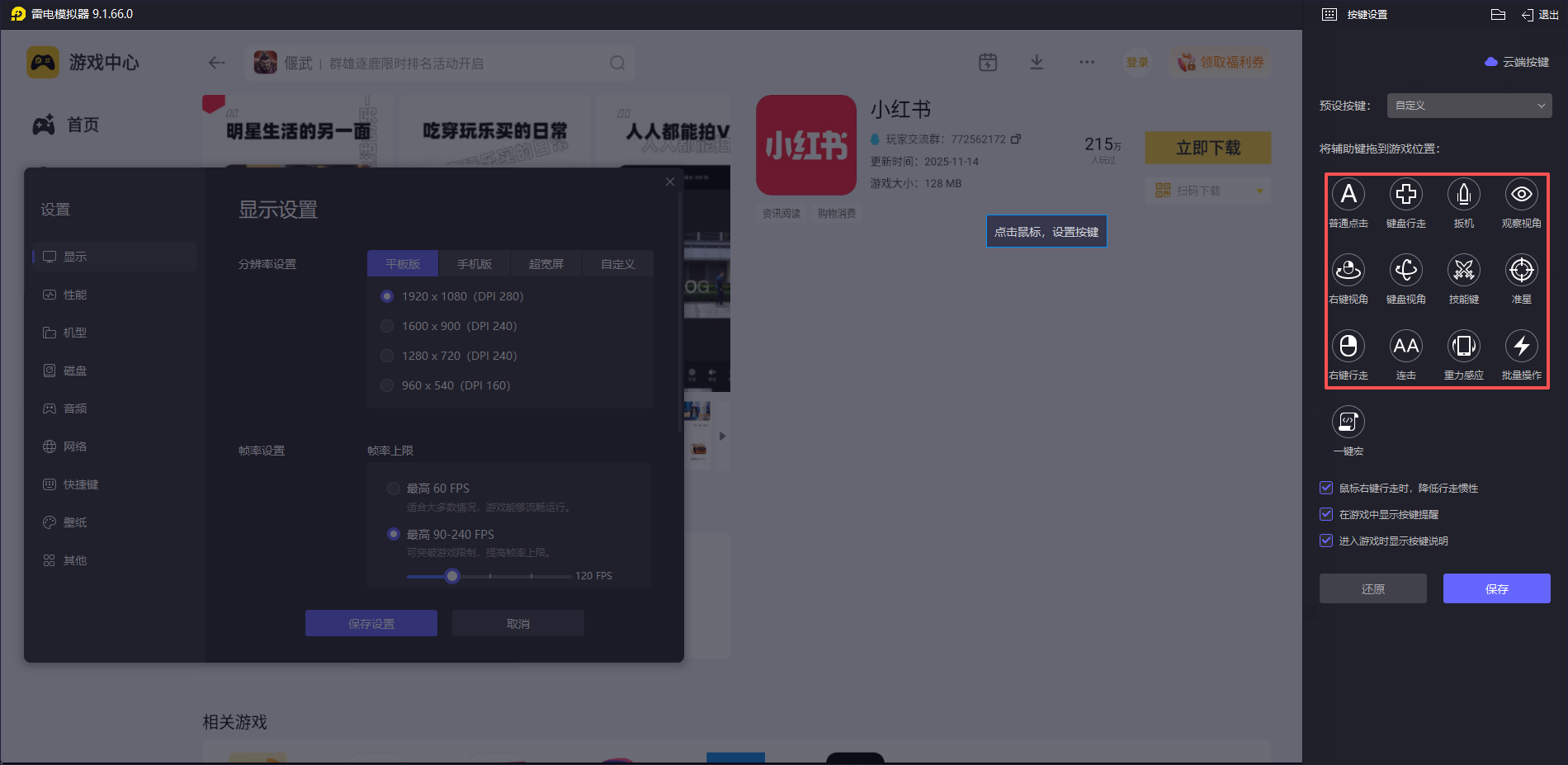Click the 领取福利券 button
The image size is (1568, 765).
point(1220,62)
